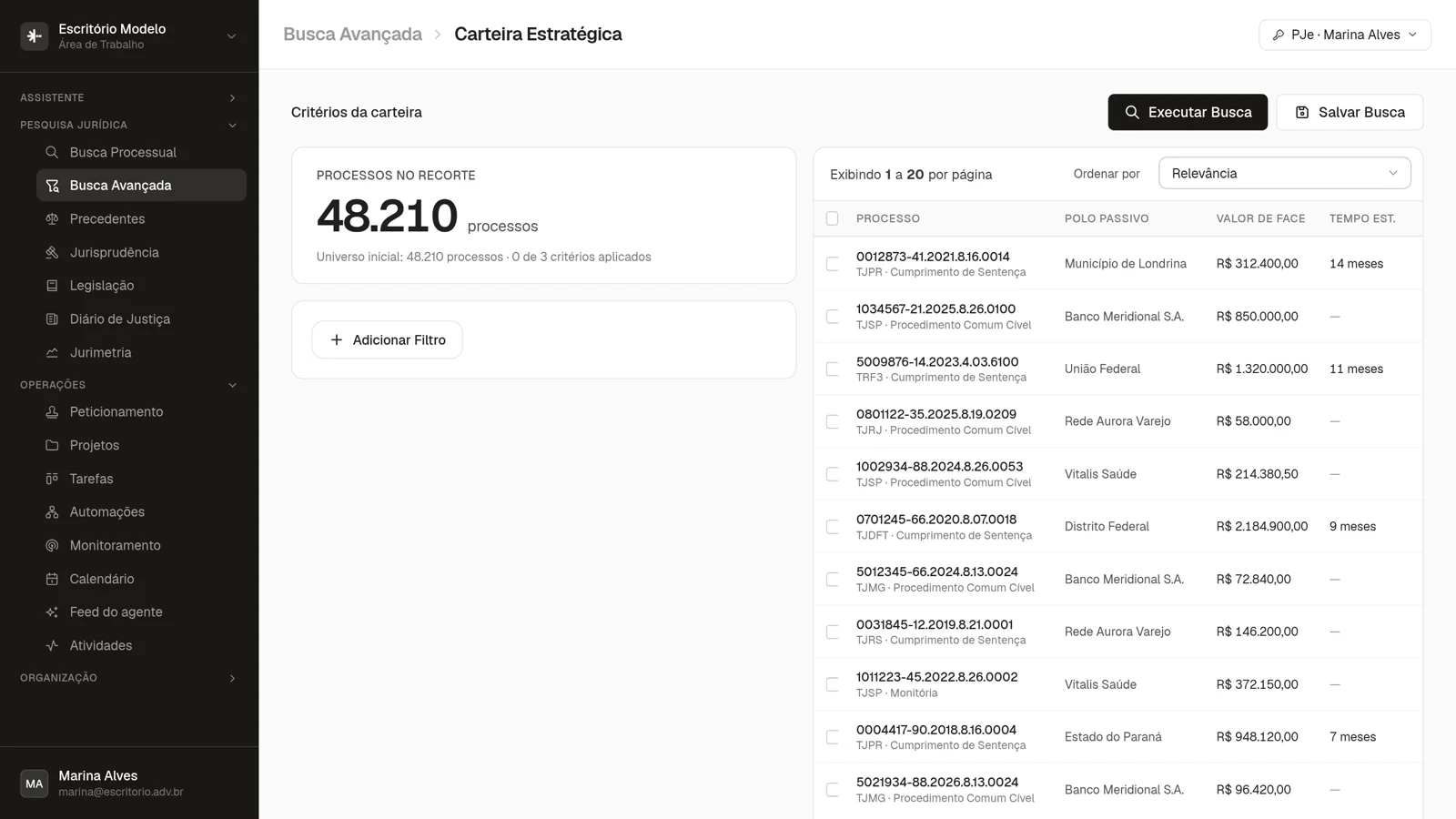The height and width of the screenshot is (819, 1456).
Task: Click the Legislação book icon
Action: (52, 286)
